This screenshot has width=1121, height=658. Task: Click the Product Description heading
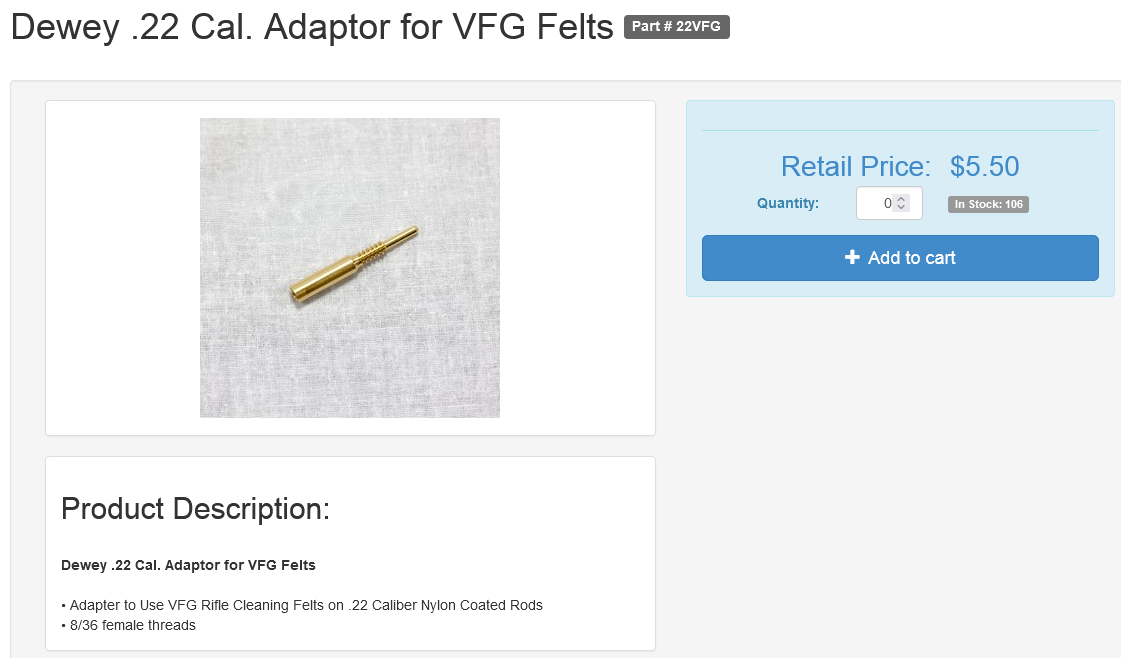coord(195,509)
